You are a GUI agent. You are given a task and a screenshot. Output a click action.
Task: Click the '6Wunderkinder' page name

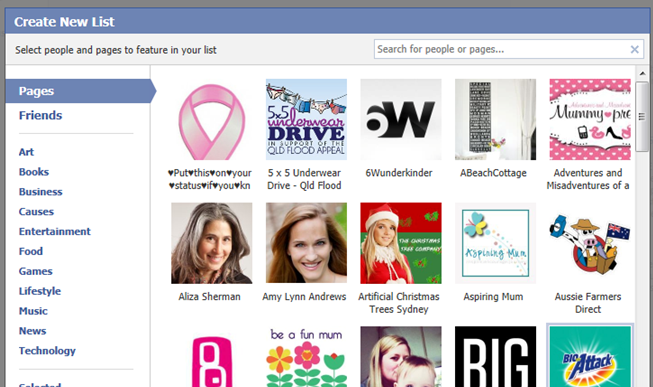tap(399, 173)
